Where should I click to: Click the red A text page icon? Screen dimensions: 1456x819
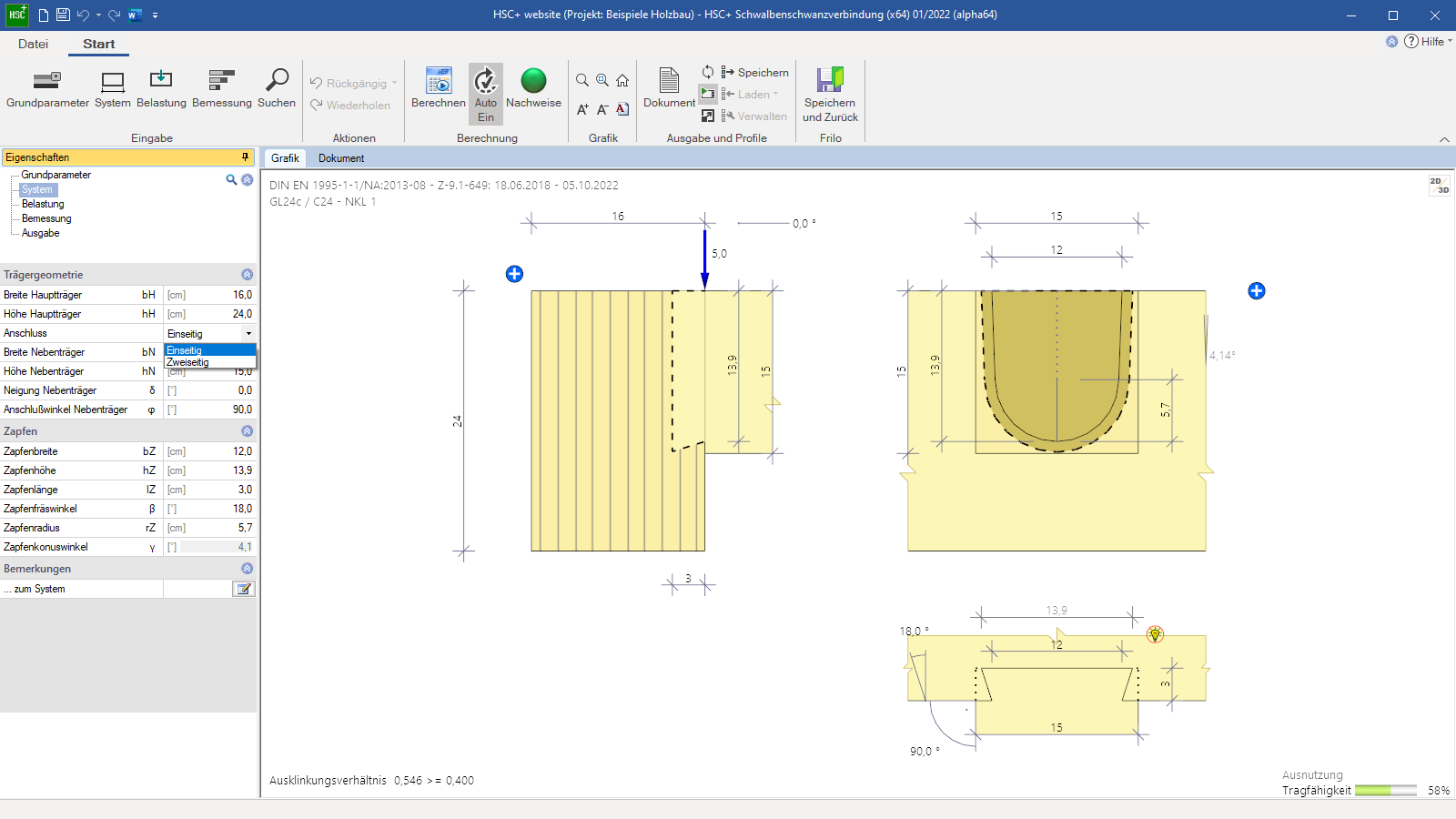pos(622,109)
